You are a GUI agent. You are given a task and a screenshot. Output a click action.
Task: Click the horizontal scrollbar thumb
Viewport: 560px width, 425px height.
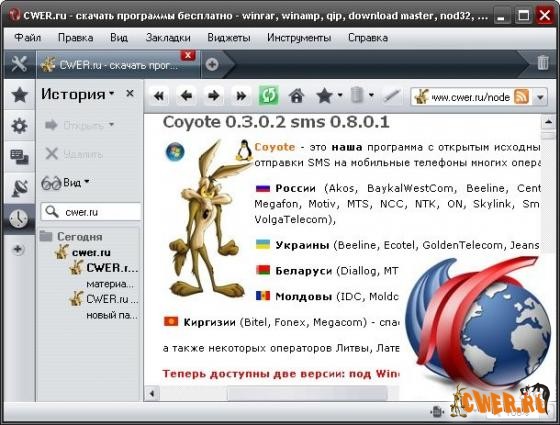(307, 394)
